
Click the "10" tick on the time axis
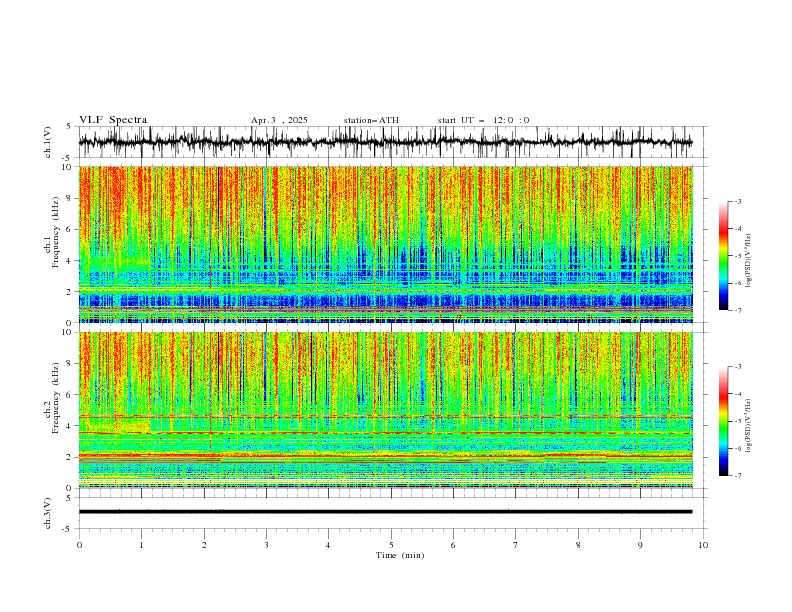tap(703, 545)
